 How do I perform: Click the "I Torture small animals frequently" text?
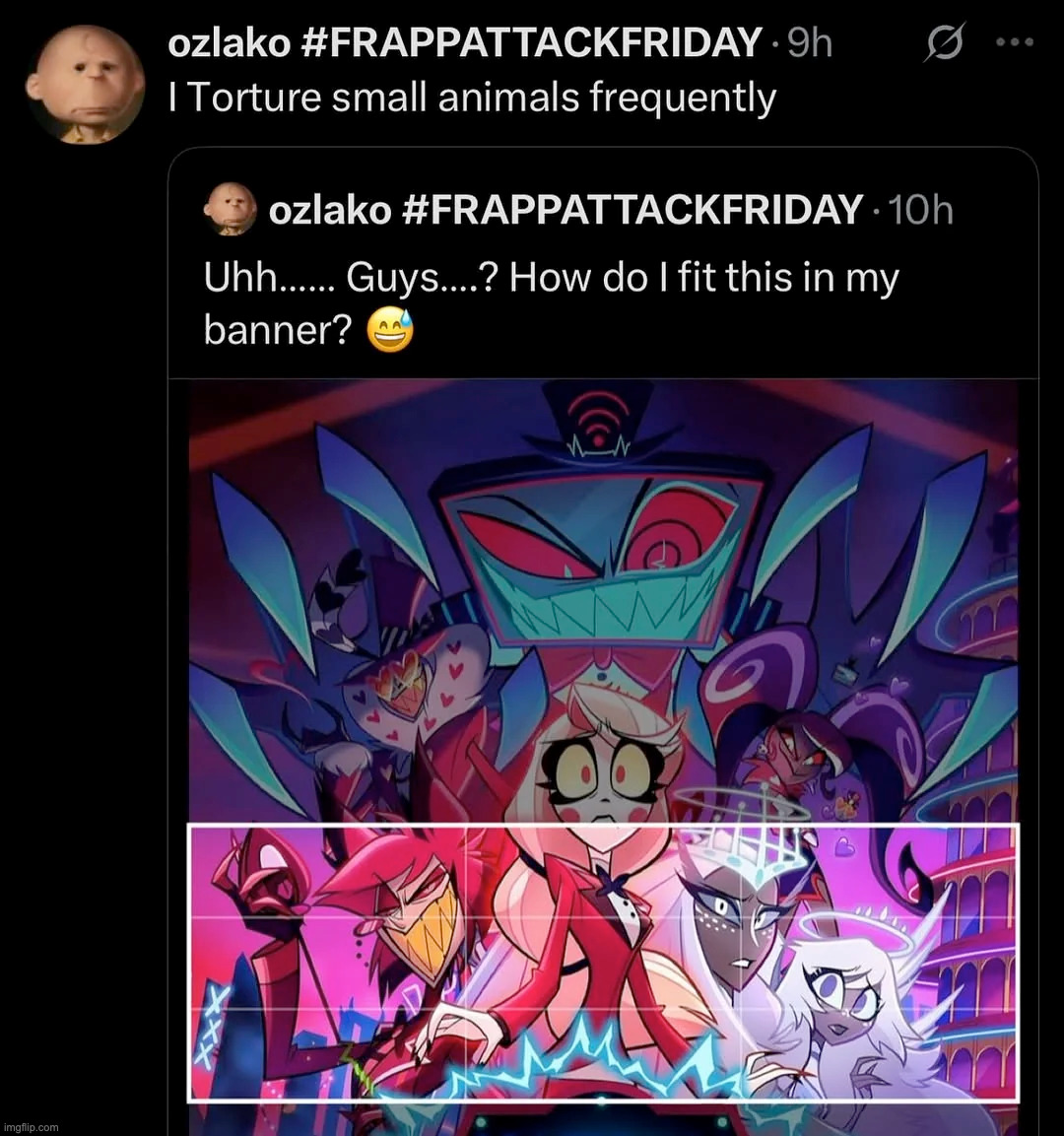[472, 99]
